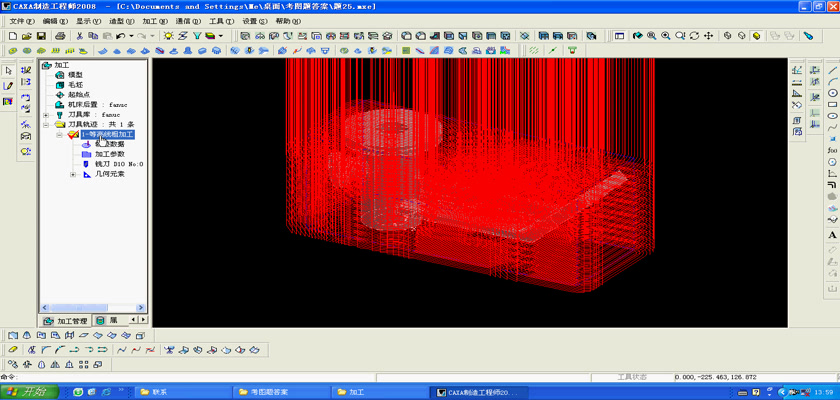Viewport: 840px width, 400px height.
Task: Select the pencil sketch tool in left sidebar
Action: [8, 86]
